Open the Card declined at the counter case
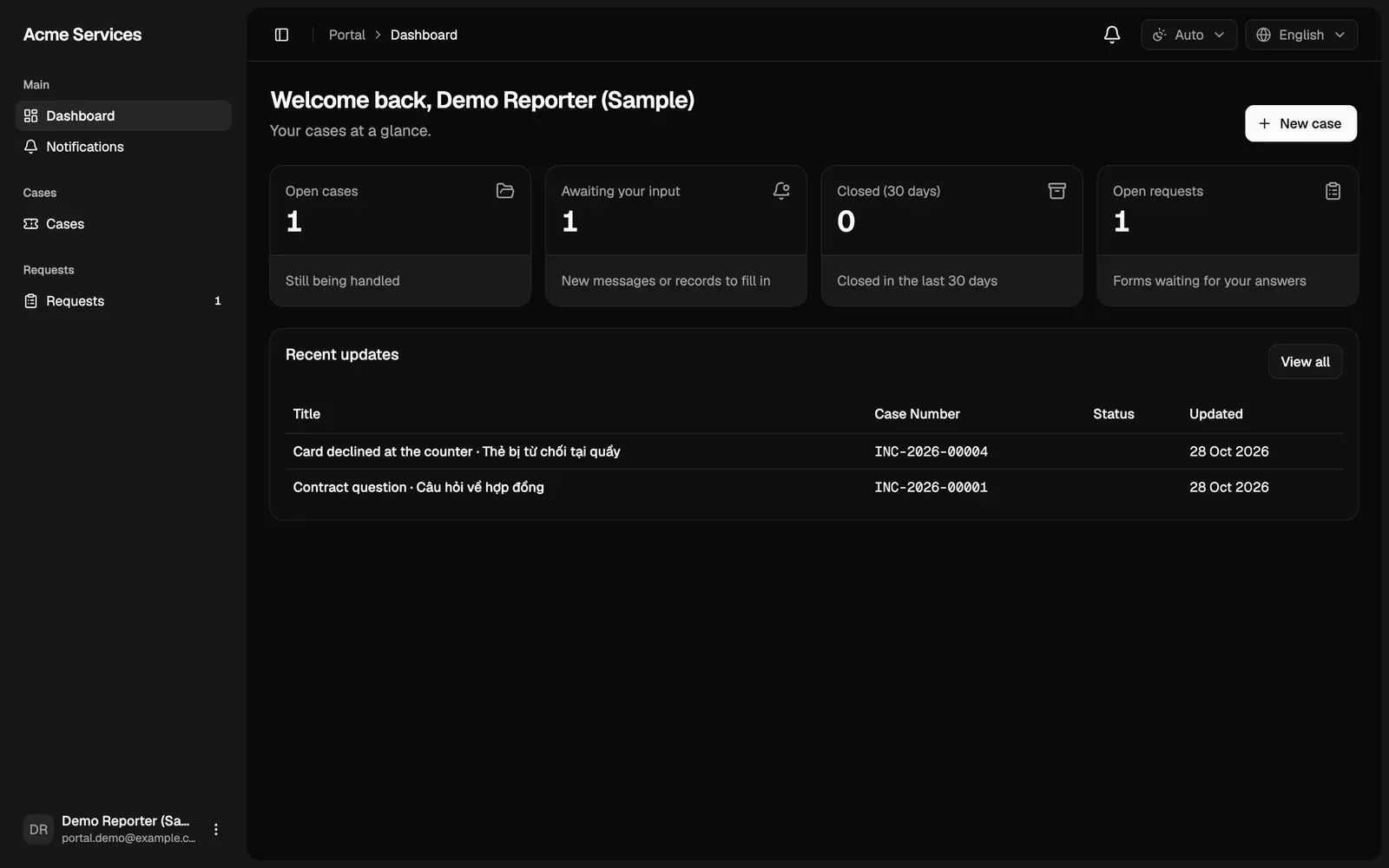The width and height of the screenshot is (1389, 868). [x=457, y=451]
